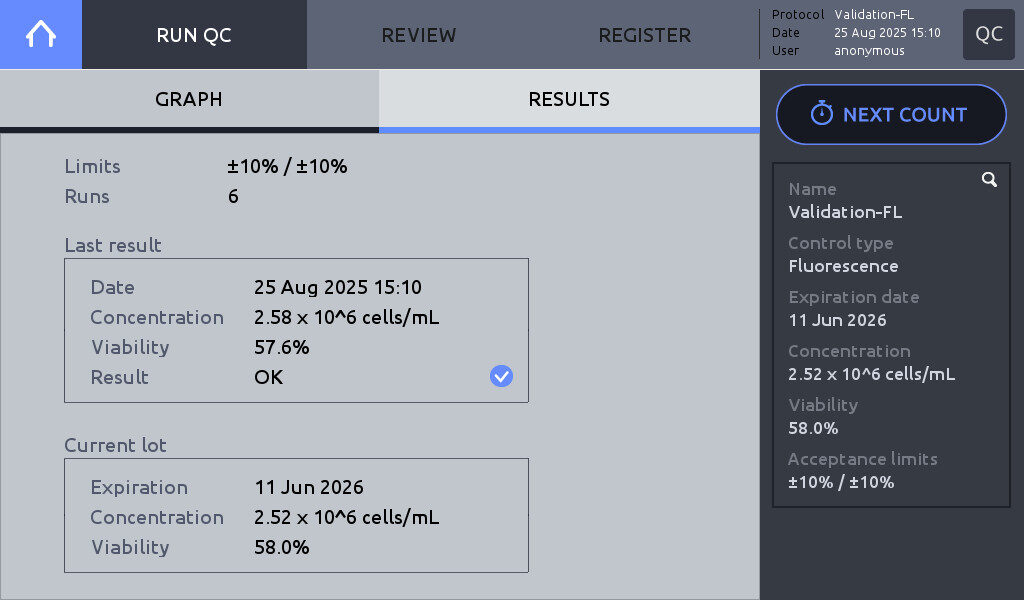The image size is (1024, 600).
Task: Click the blue OK checkmark icon
Action: pos(501,376)
